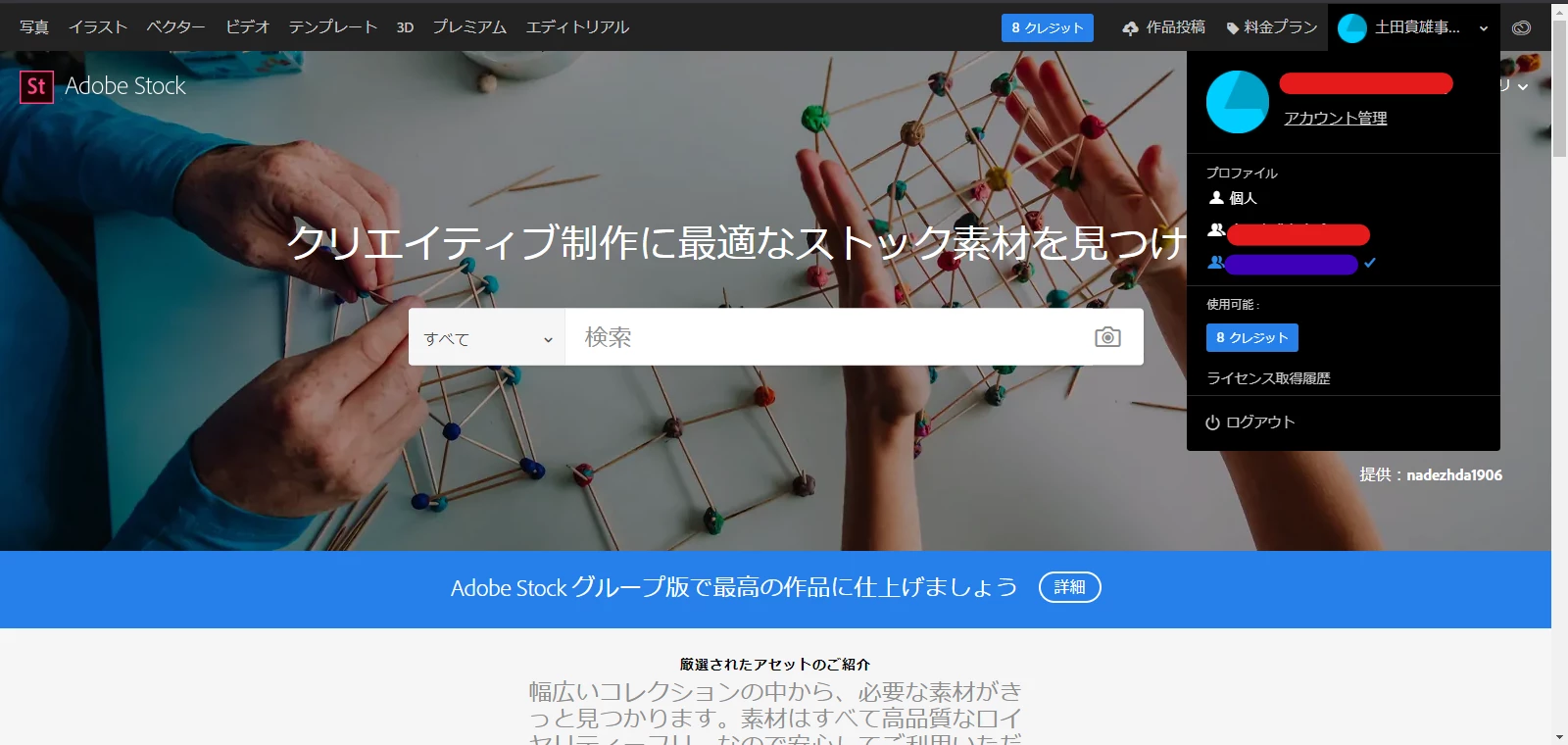The image size is (1568, 745).
Task: Select the checked blue-redacted profile
Action: [1292, 263]
